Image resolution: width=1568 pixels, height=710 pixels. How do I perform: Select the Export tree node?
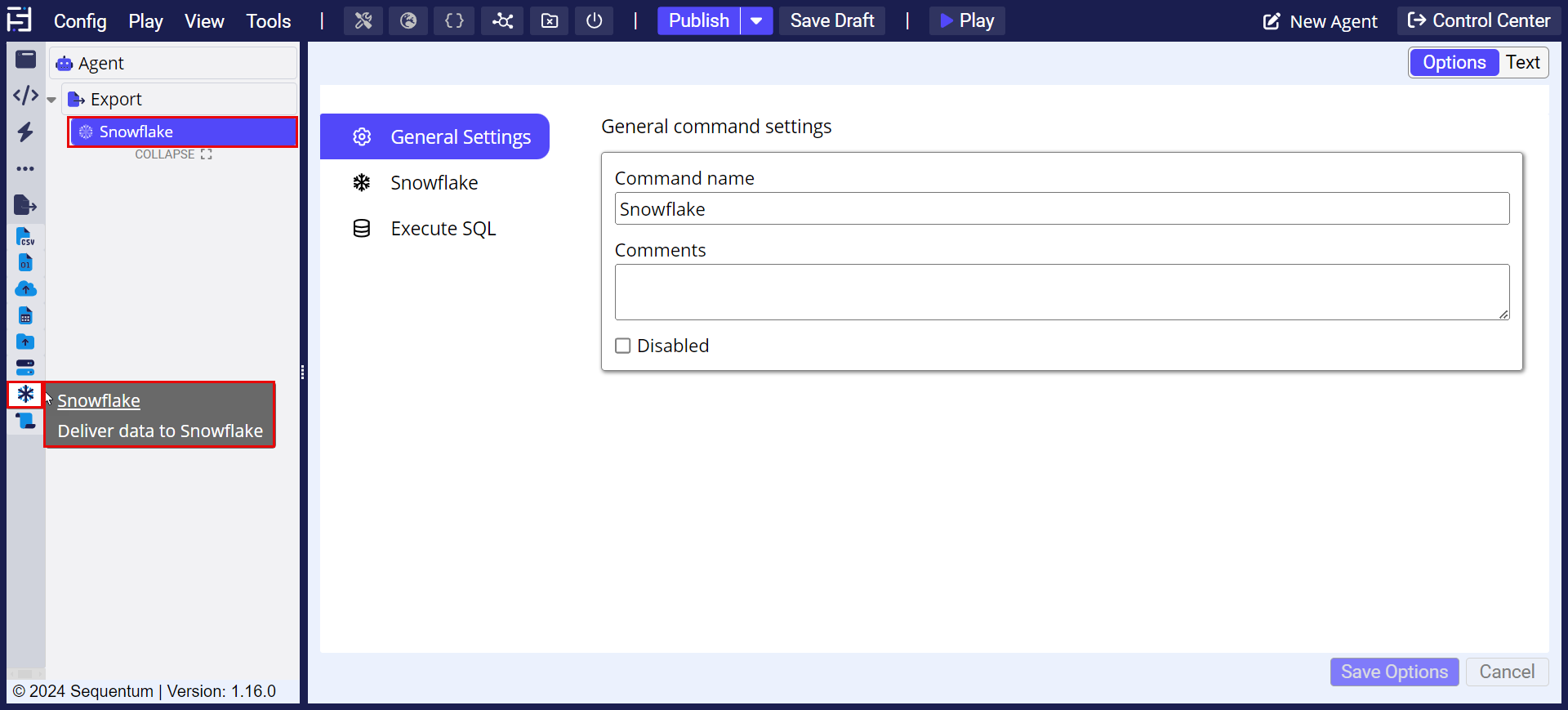point(179,99)
